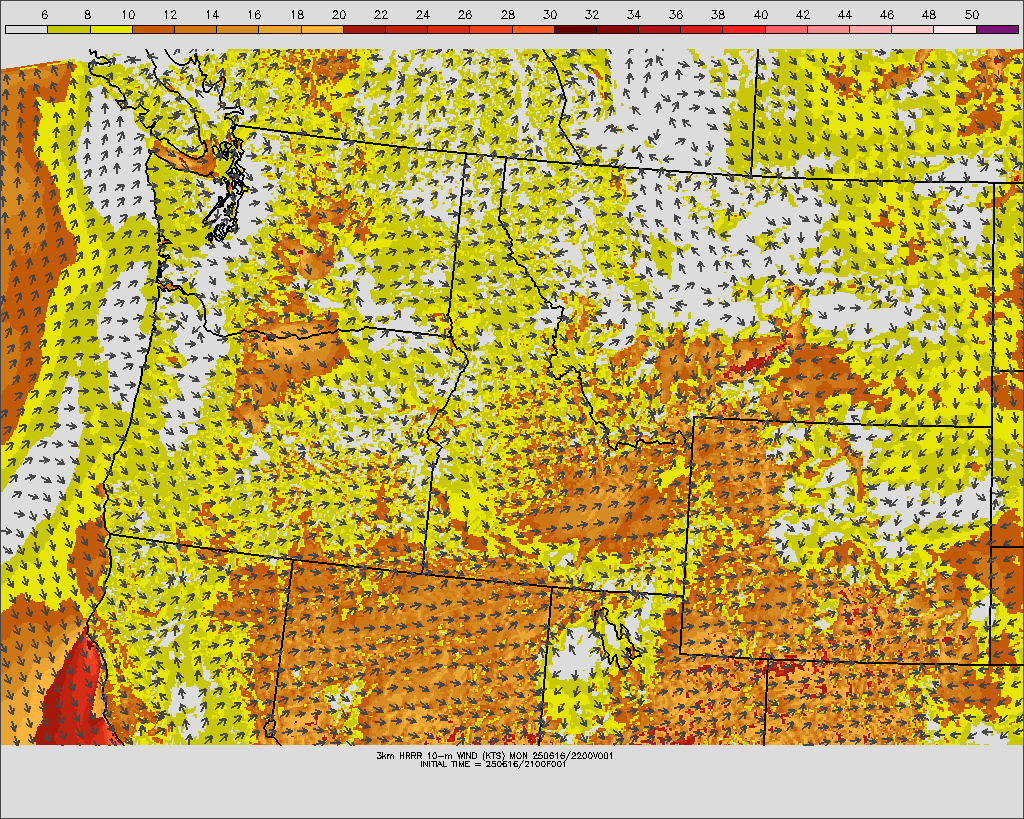Pick the red legend swatch between 38 and 40
Screen dimensions: 1024x819
744,29
